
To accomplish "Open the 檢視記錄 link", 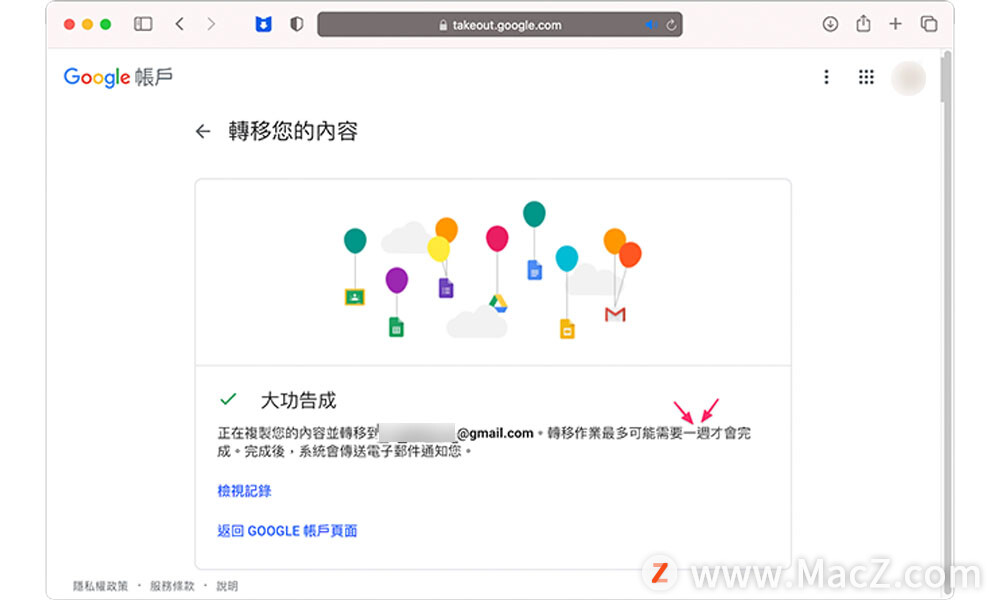I will pos(244,491).
